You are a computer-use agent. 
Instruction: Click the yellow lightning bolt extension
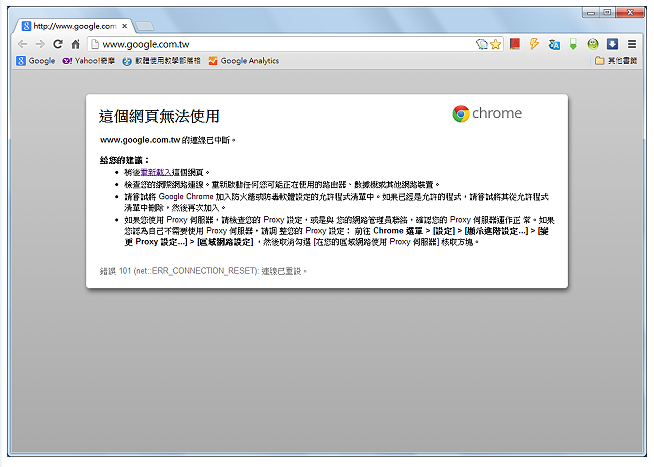(534, 44)
